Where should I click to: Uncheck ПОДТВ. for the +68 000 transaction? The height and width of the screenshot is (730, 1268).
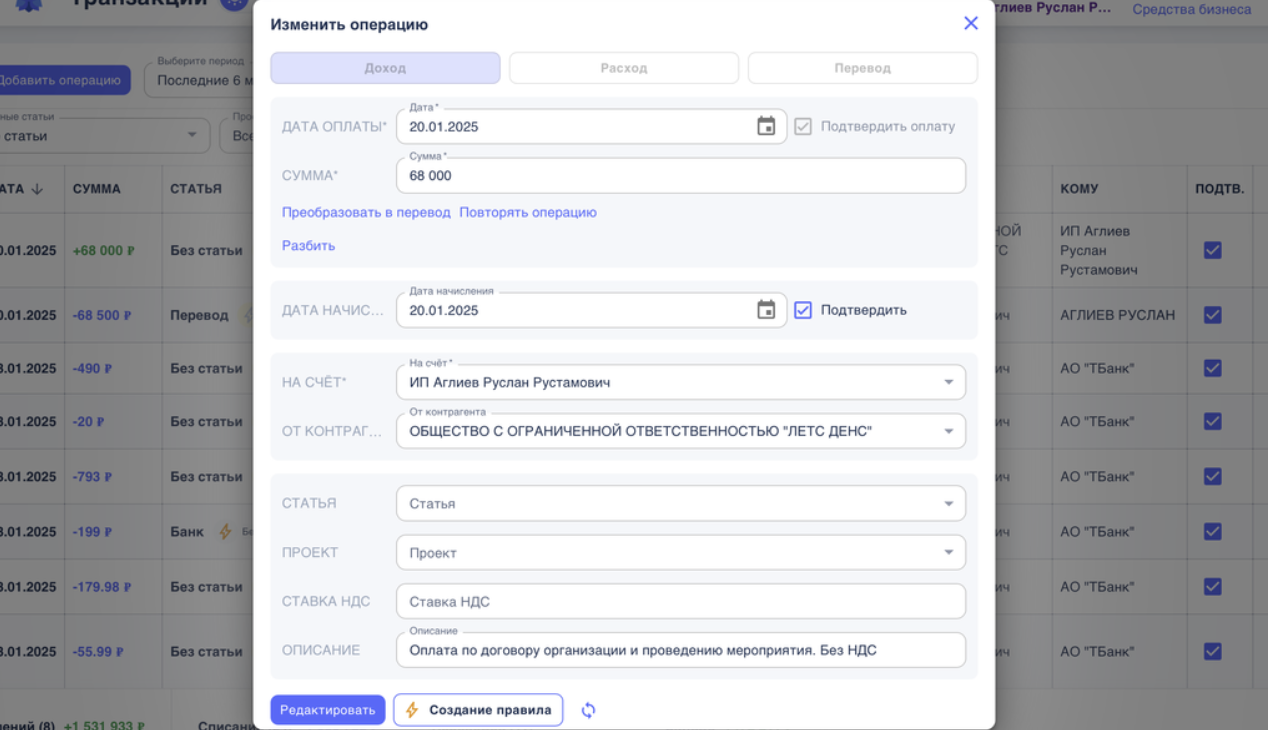click(x=1212, y=251)
